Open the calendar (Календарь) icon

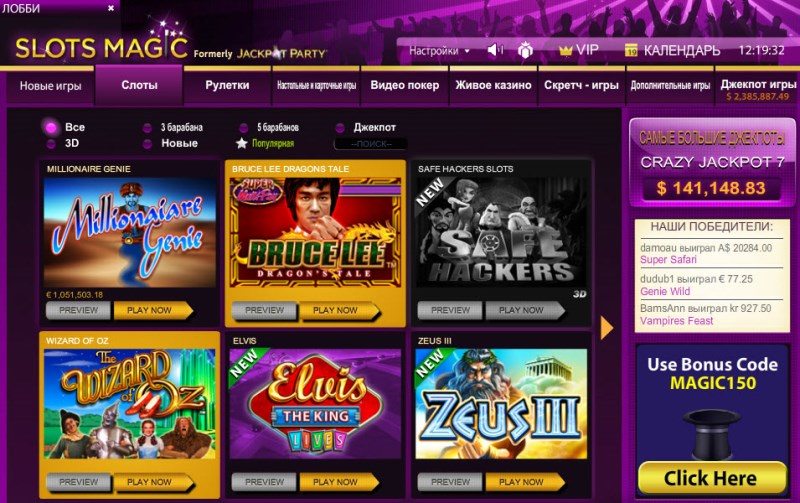pos(631,50)
